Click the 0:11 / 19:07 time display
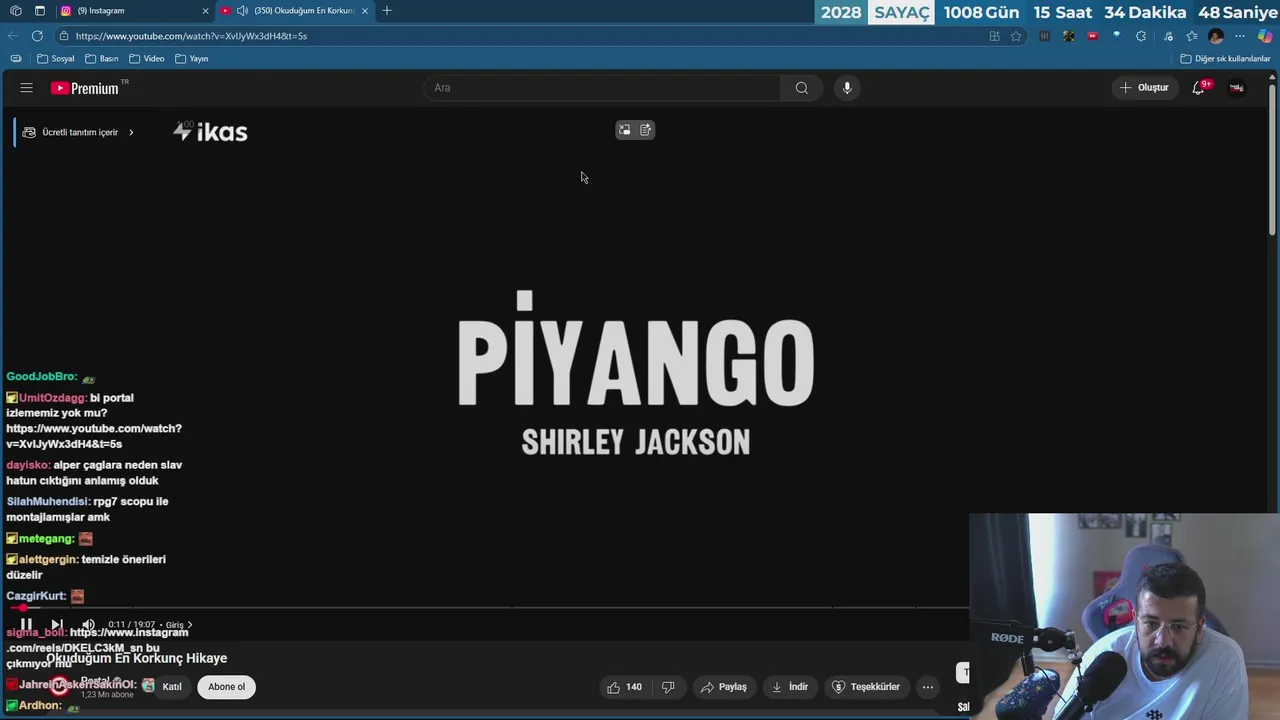The width and height of the screenshot is (1280, 720). point(131,625)
